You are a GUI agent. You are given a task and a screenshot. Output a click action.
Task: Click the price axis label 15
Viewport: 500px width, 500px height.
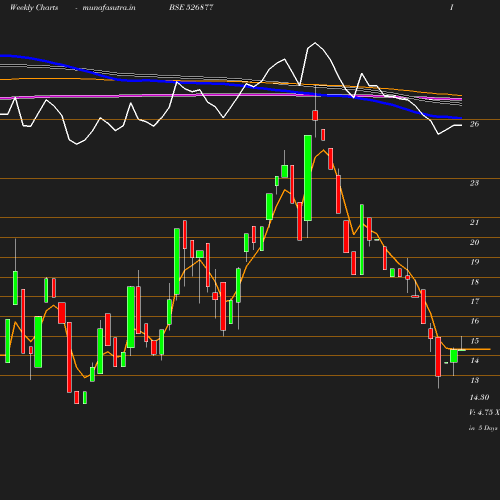474,341
